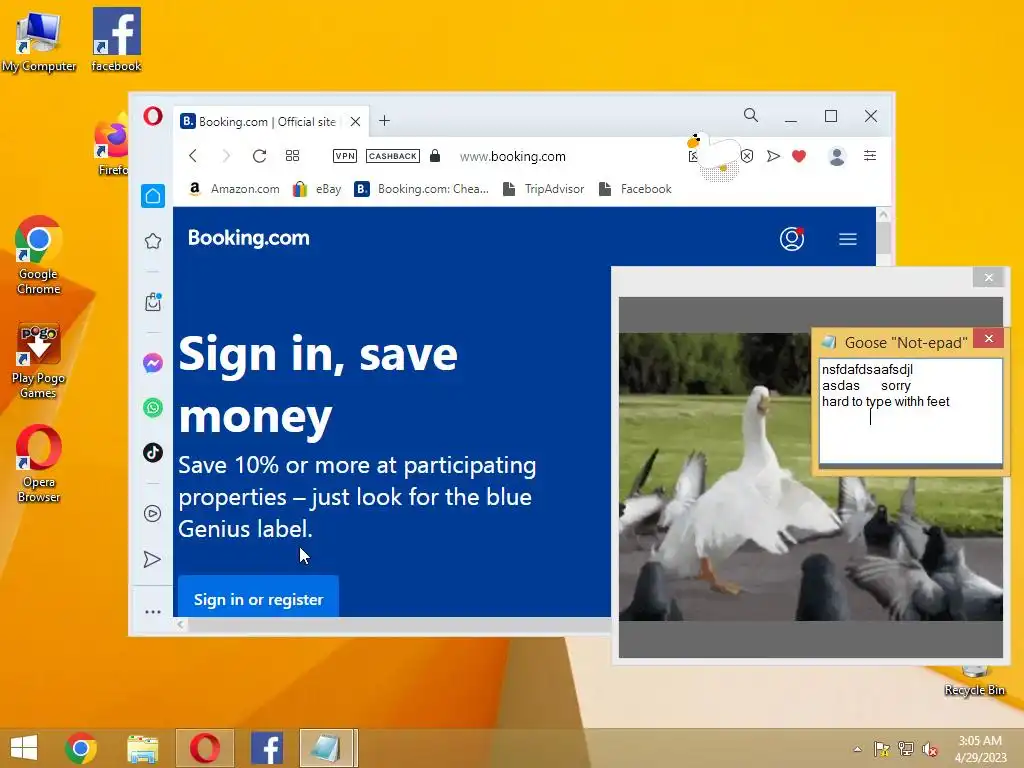Add page to bookmarks with heart icon
The height and width of the screenshot is (768, 1024).
(x=799, y=155)
